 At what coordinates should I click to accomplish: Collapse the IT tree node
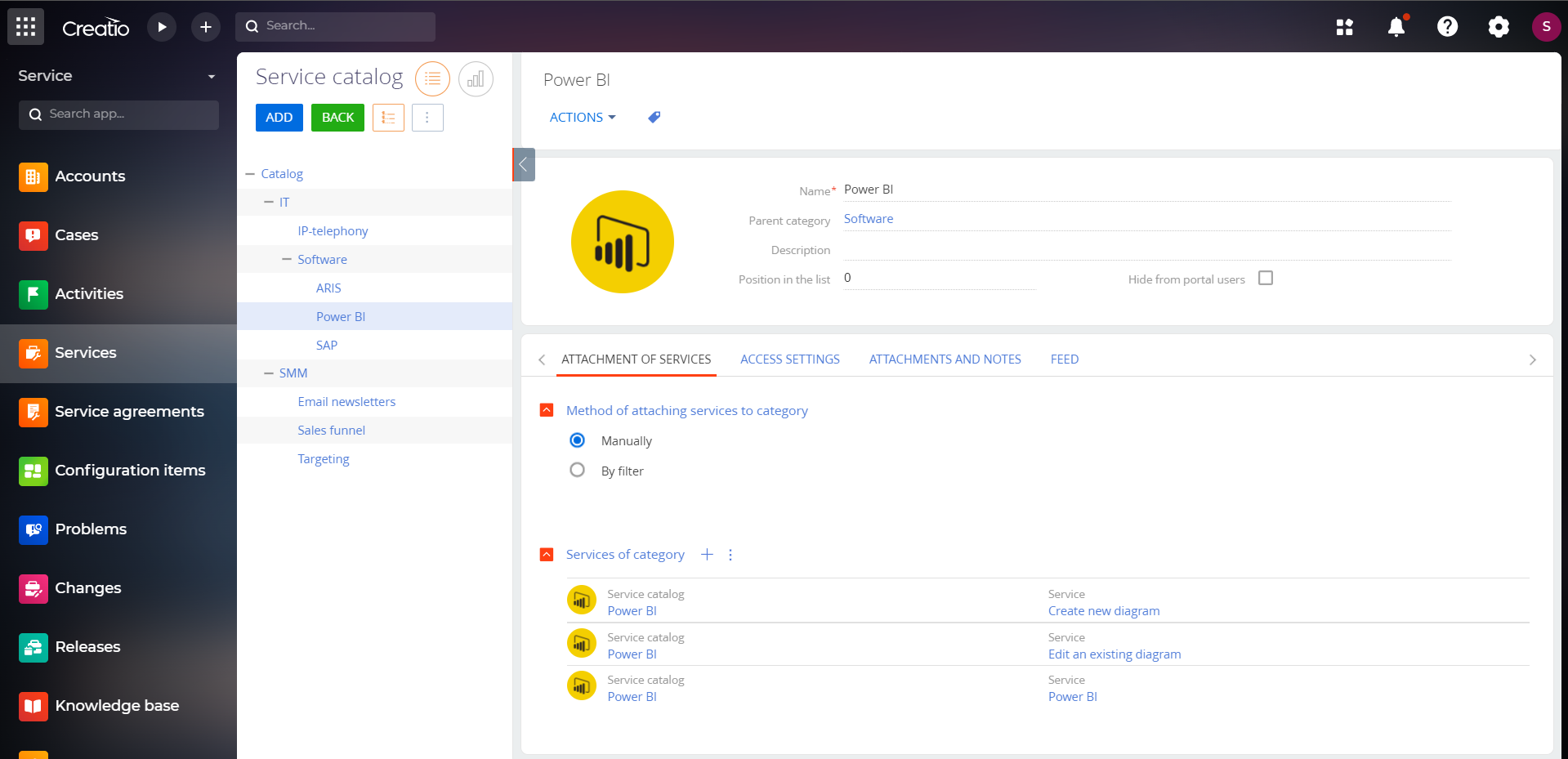(x=269, y=203)
